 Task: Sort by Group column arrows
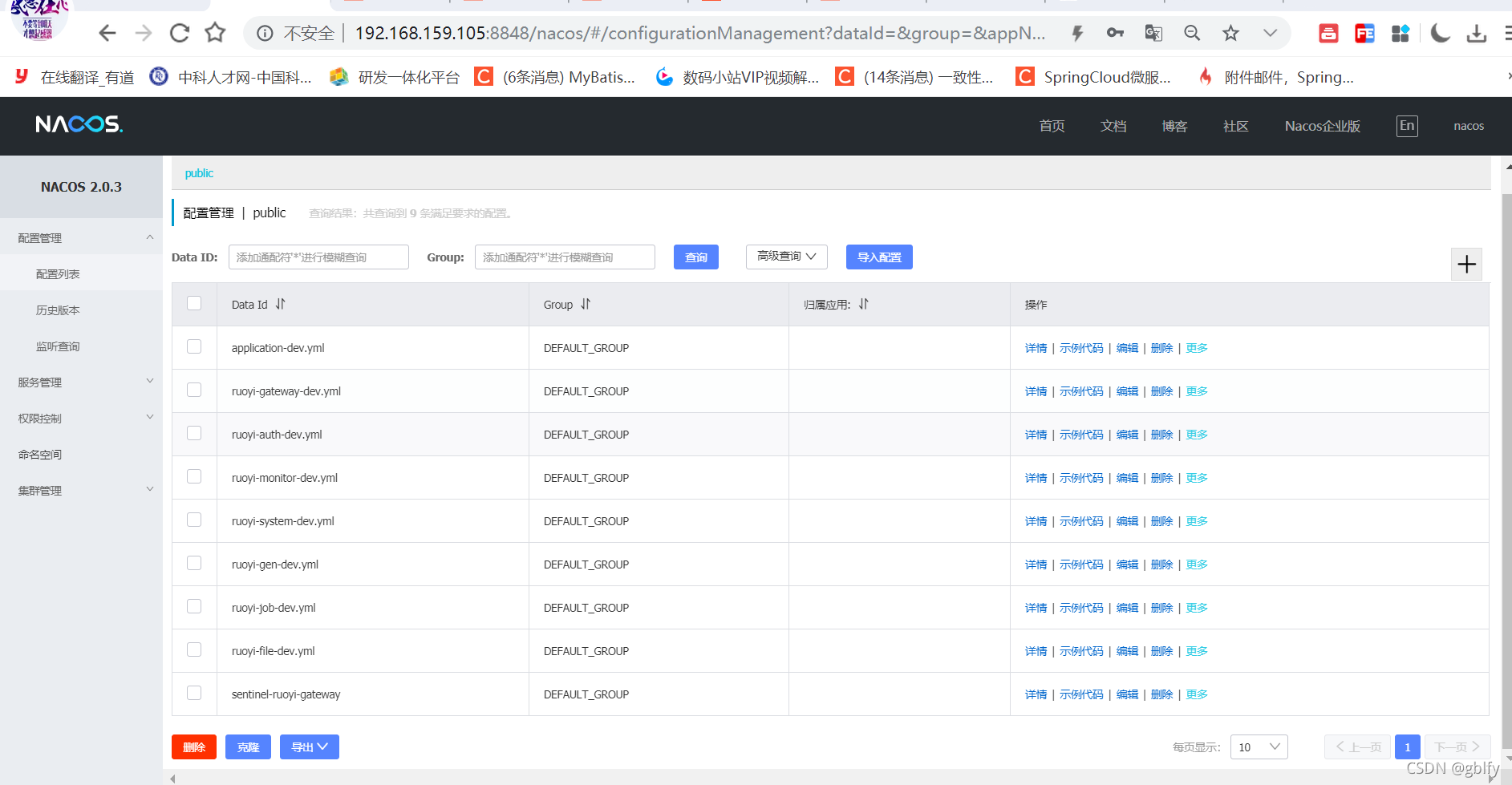586,304
